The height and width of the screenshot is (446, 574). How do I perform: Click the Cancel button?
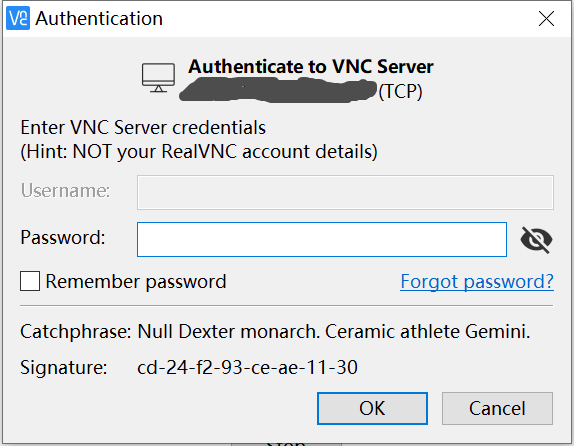click(x=497, y=408)
